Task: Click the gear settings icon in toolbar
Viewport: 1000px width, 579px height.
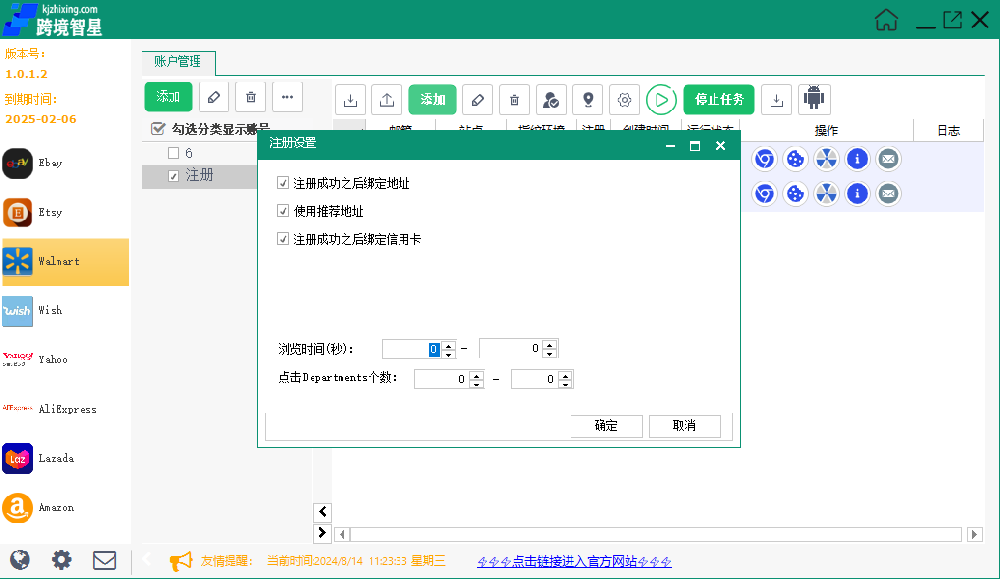Action: point(624,99)
